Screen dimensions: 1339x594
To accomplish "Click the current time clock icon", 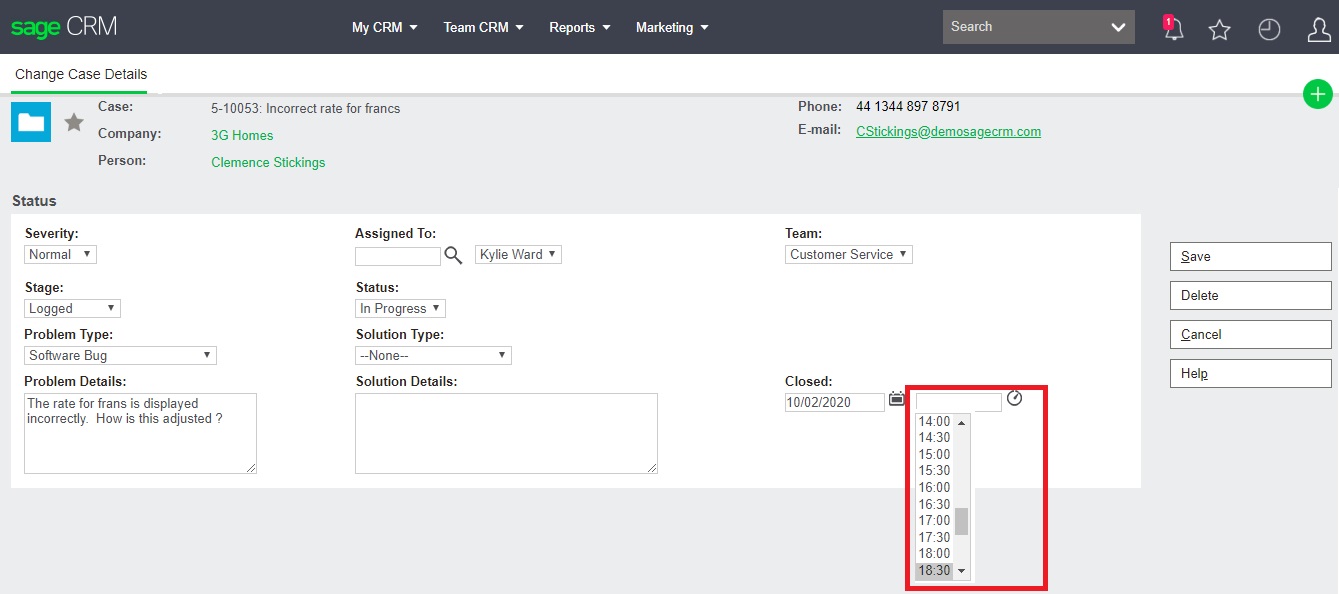I will coord(1014,398).
